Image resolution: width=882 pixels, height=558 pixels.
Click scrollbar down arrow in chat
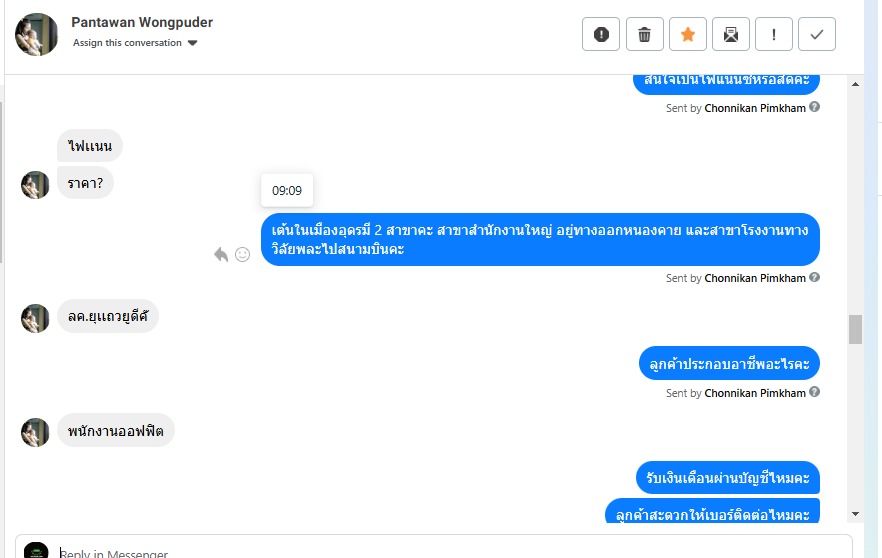click(x=856, y=514)
